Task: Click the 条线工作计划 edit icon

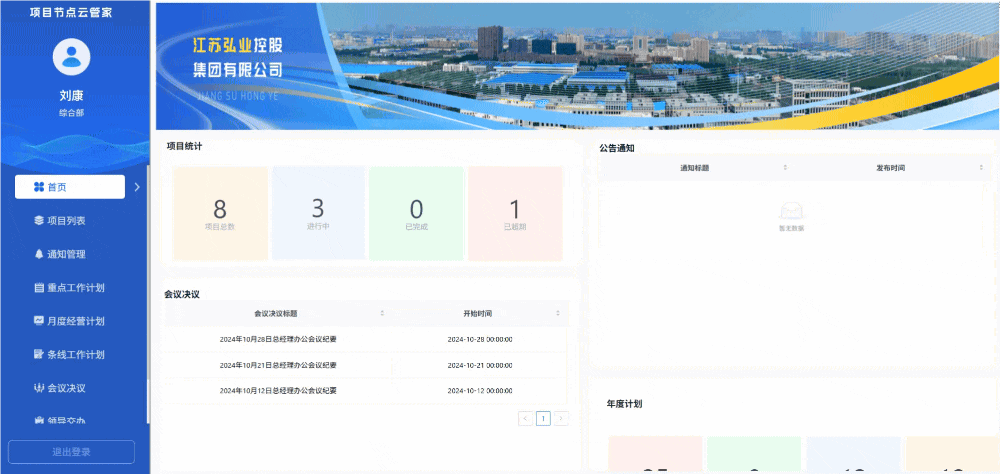Action: (38, 355)
